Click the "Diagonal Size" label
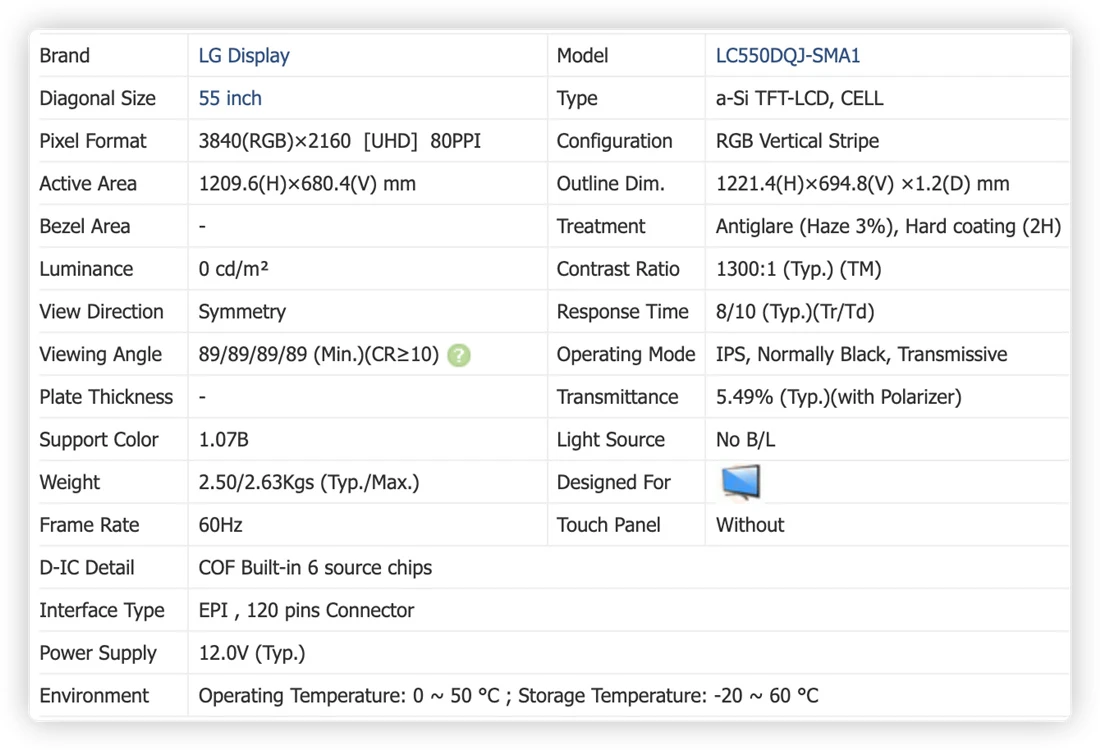Image resolution: width=1100 pixels, height=750 pixels. point(98,98)
